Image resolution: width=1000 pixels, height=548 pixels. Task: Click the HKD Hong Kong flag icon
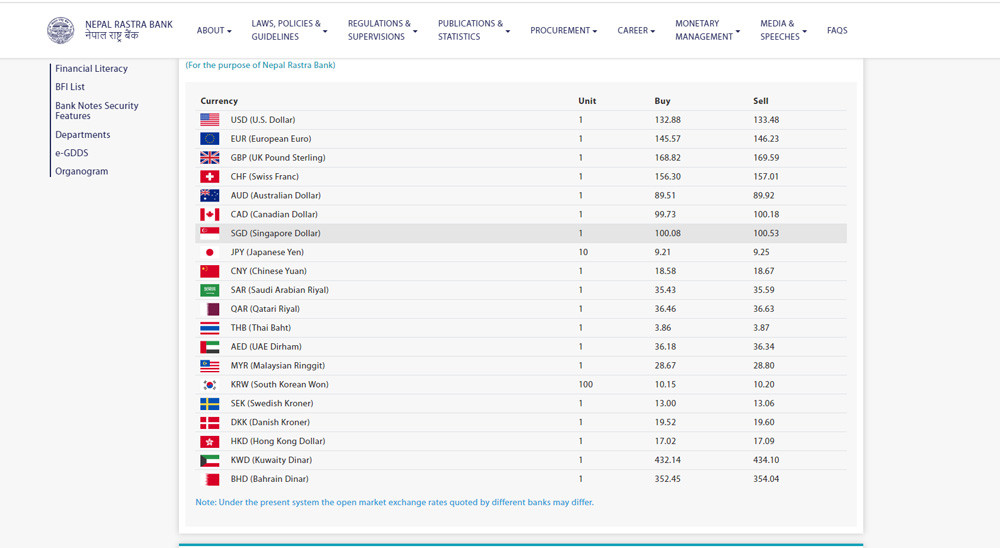pyautogui.click(x=209, y=441)
